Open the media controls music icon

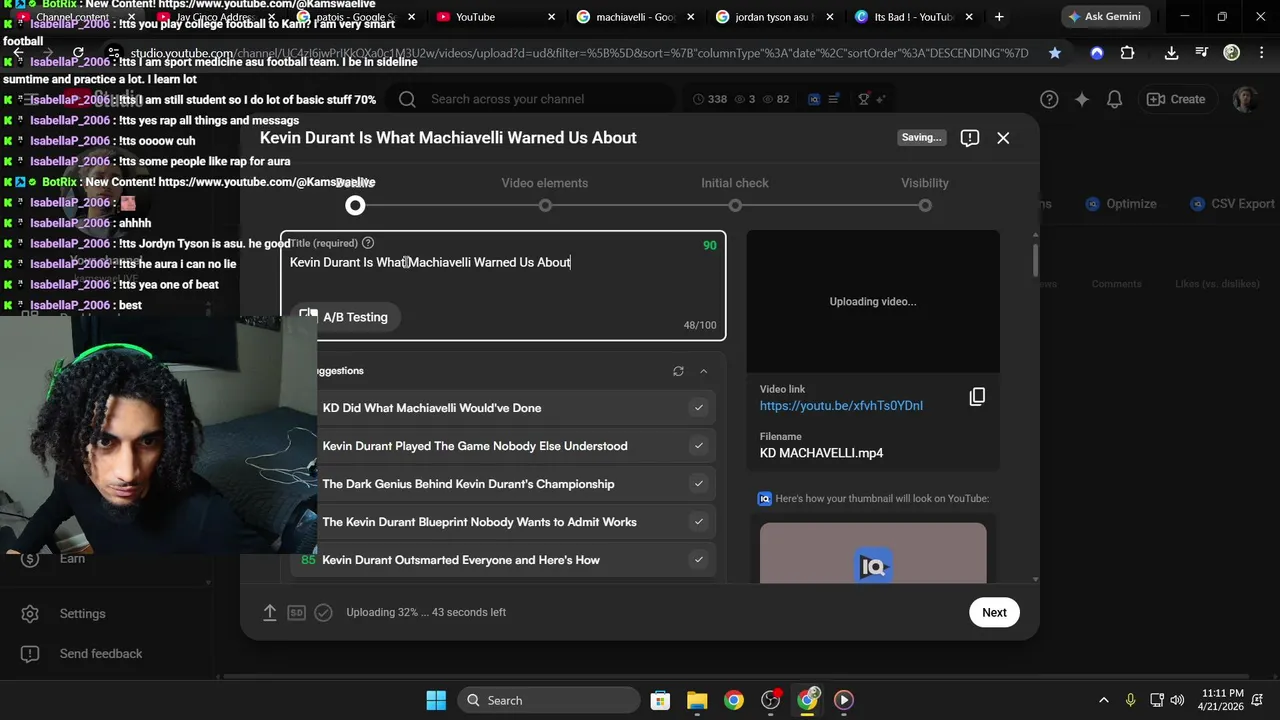tap(1202, 53)
